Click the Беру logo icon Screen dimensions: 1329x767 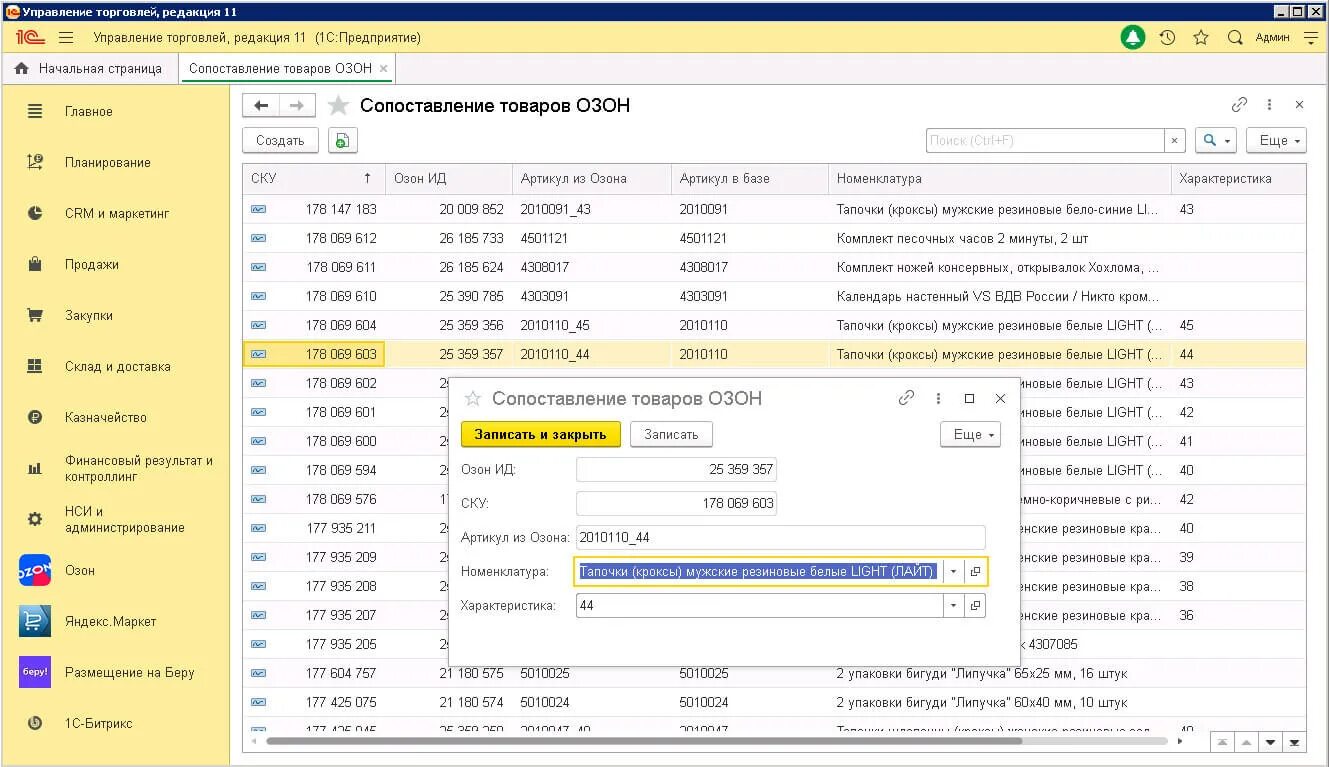coord(35,672)
